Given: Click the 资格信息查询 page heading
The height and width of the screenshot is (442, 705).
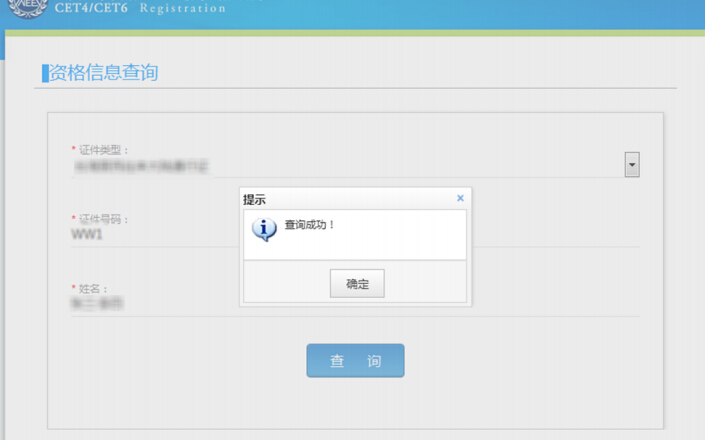Looking at the screenshot, I should (104, 73).
